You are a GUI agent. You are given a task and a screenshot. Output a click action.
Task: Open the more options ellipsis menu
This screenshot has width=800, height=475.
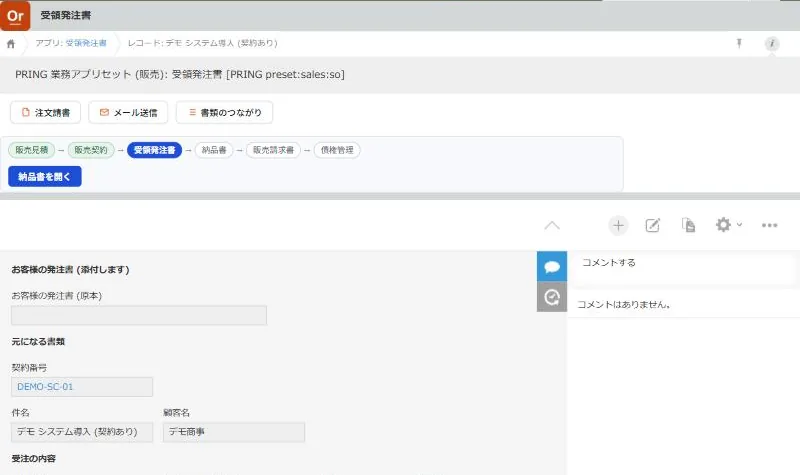pos(769,225)
